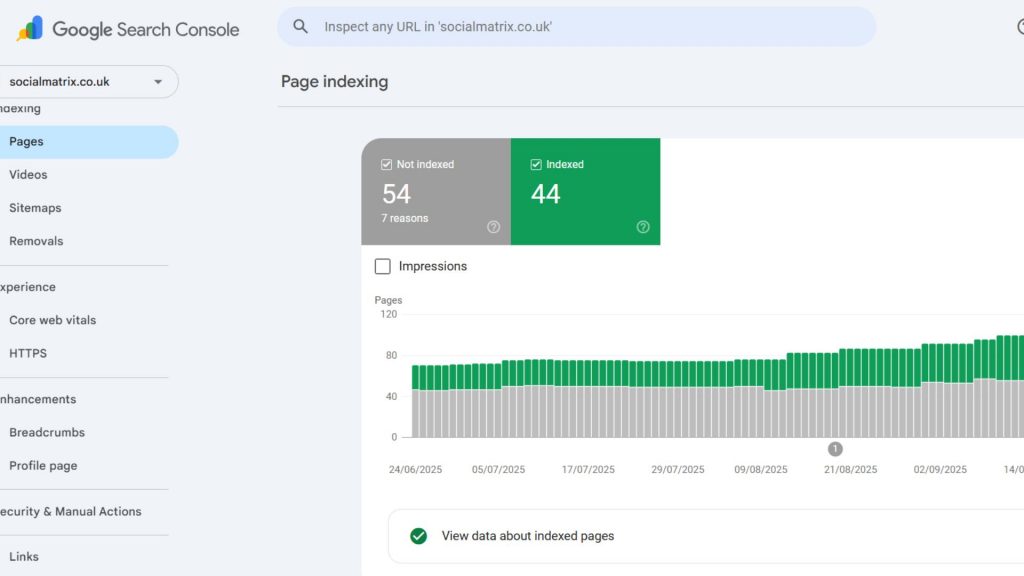Click the clock icon at top right
Viewport: 1024px width, 576px height.
pos(1019,27)
